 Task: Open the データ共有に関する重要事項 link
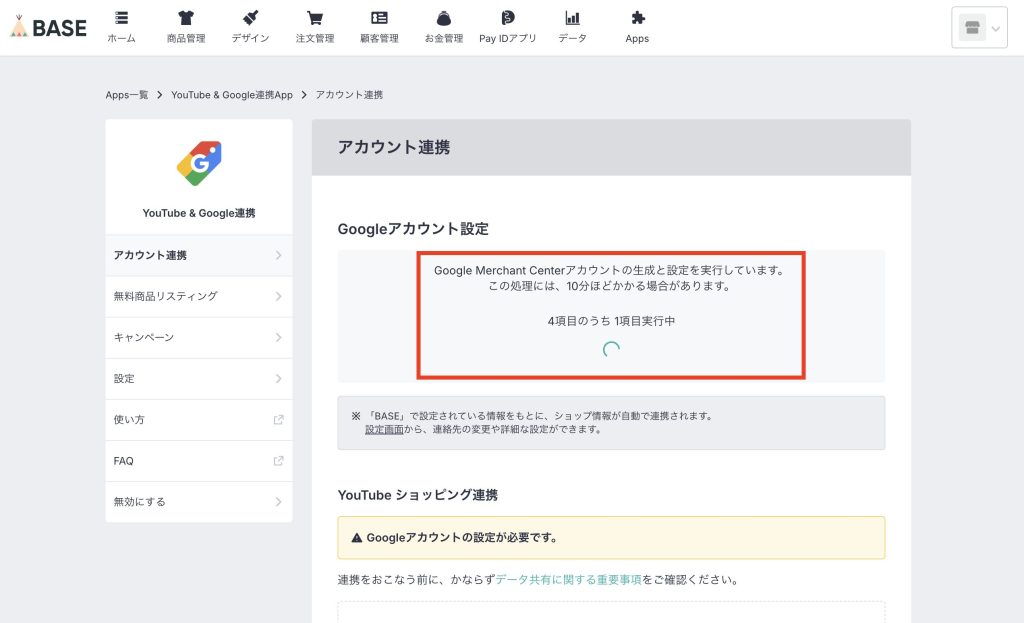click(568, 580)
